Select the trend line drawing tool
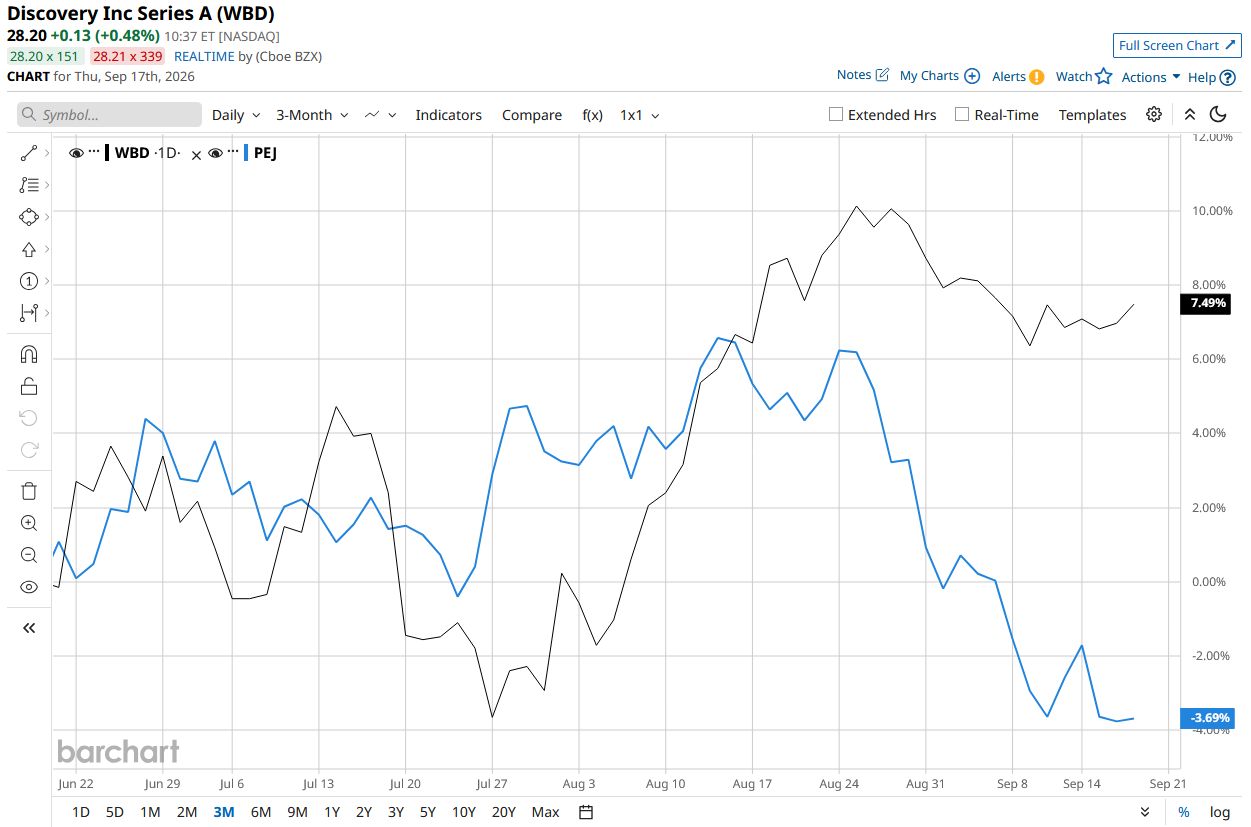1251x827 pixels. pos(28,153)
